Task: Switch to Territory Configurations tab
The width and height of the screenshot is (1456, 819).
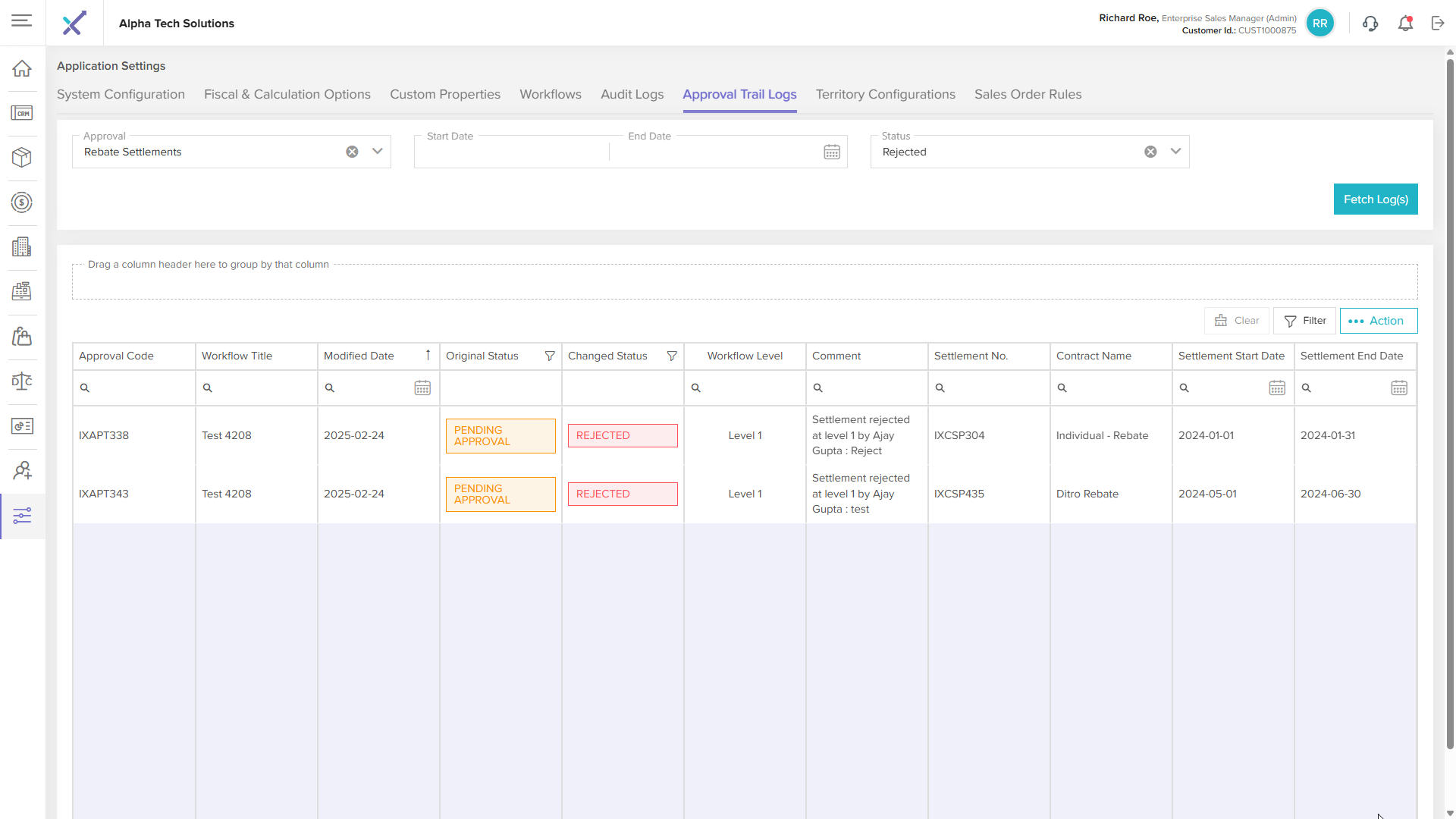Action: click(885, 95)
